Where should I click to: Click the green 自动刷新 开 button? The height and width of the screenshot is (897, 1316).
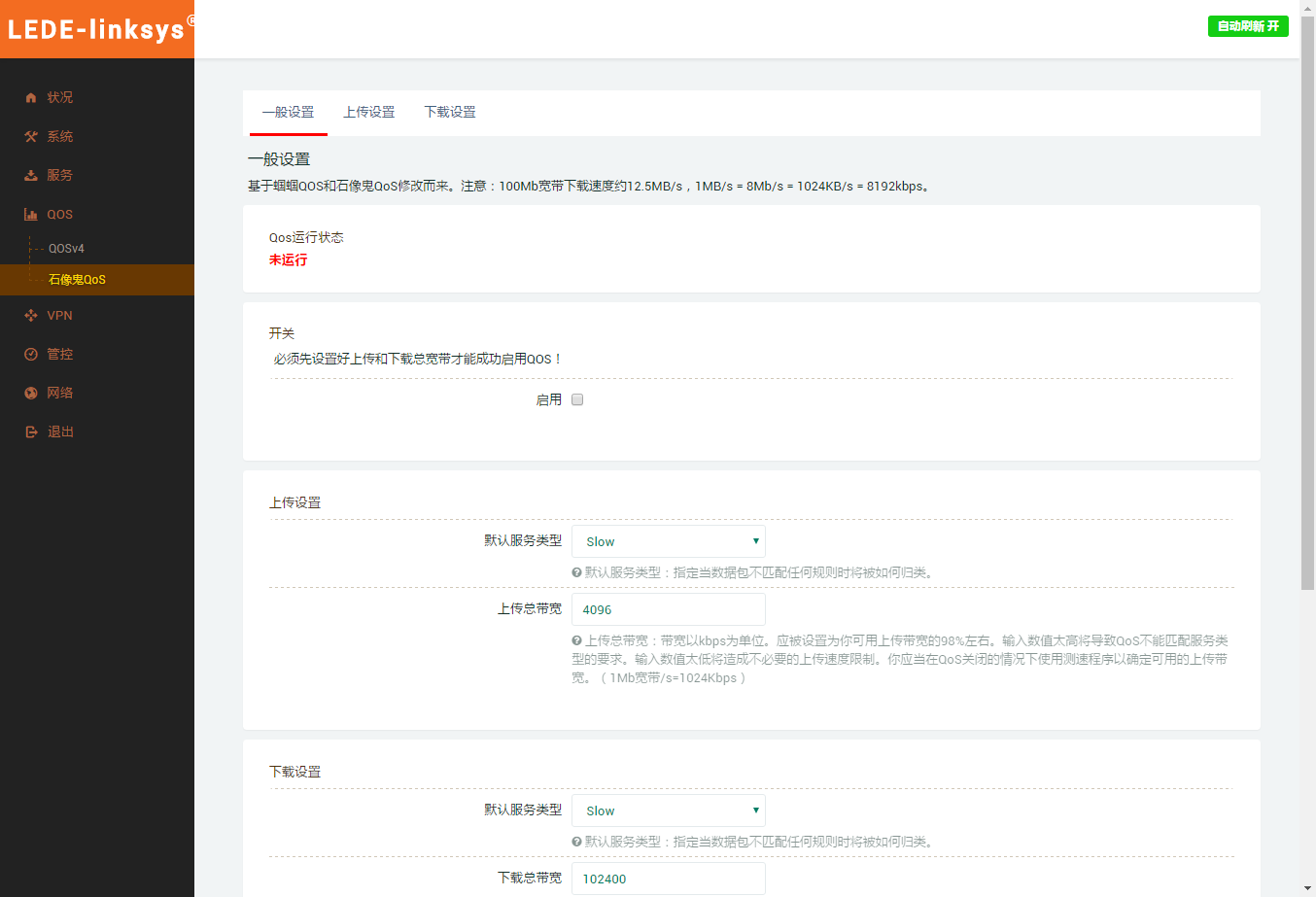[x=1247, y=26]
